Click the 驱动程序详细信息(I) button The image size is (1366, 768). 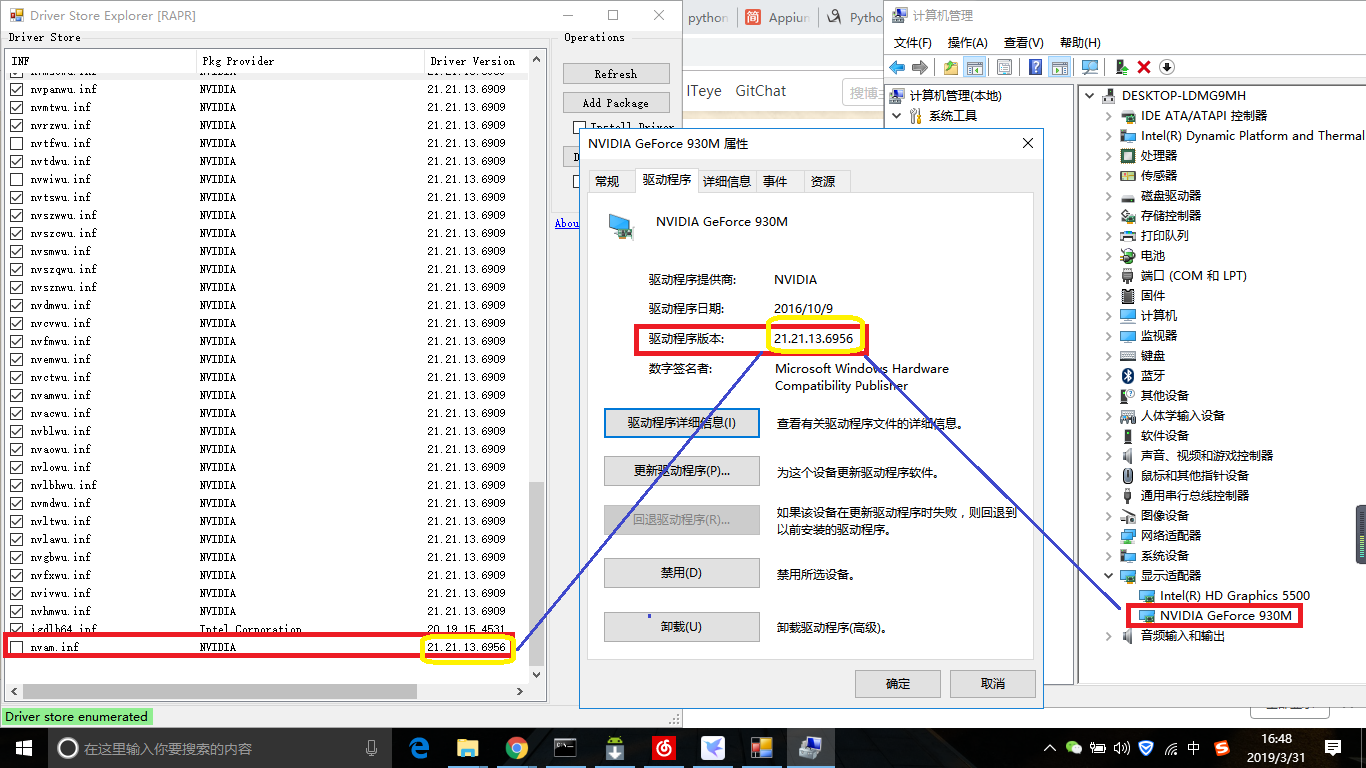681,422
